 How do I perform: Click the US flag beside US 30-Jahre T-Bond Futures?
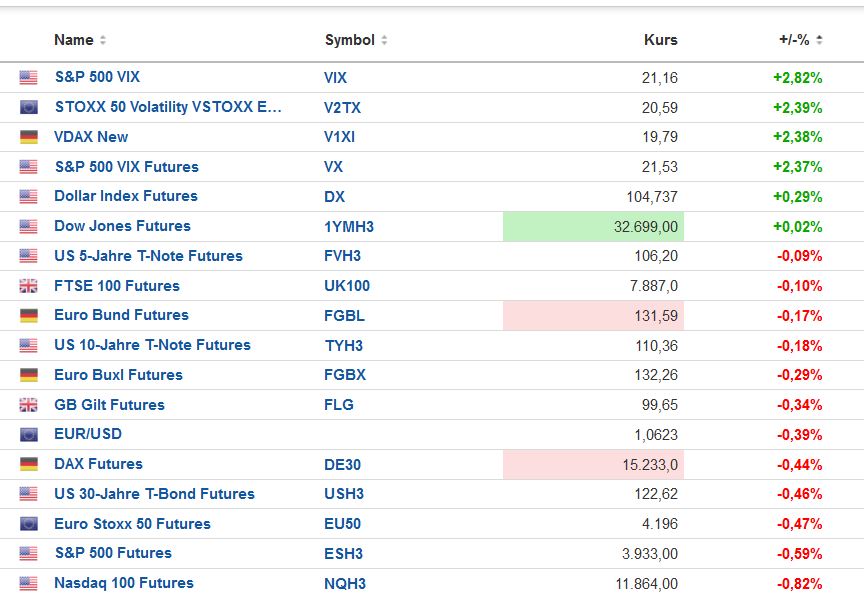29,494
